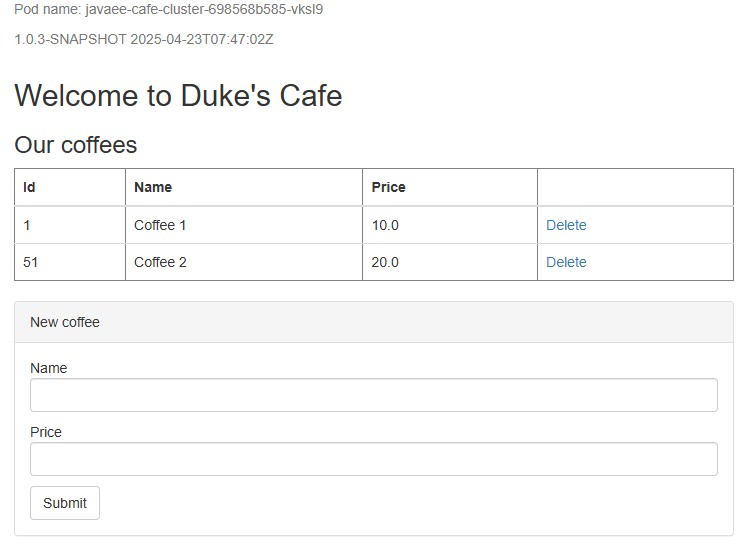The height and width of the screenshot is (550, 750).
Task: Click the 20.0 price cell
Action: click(385, 262)
